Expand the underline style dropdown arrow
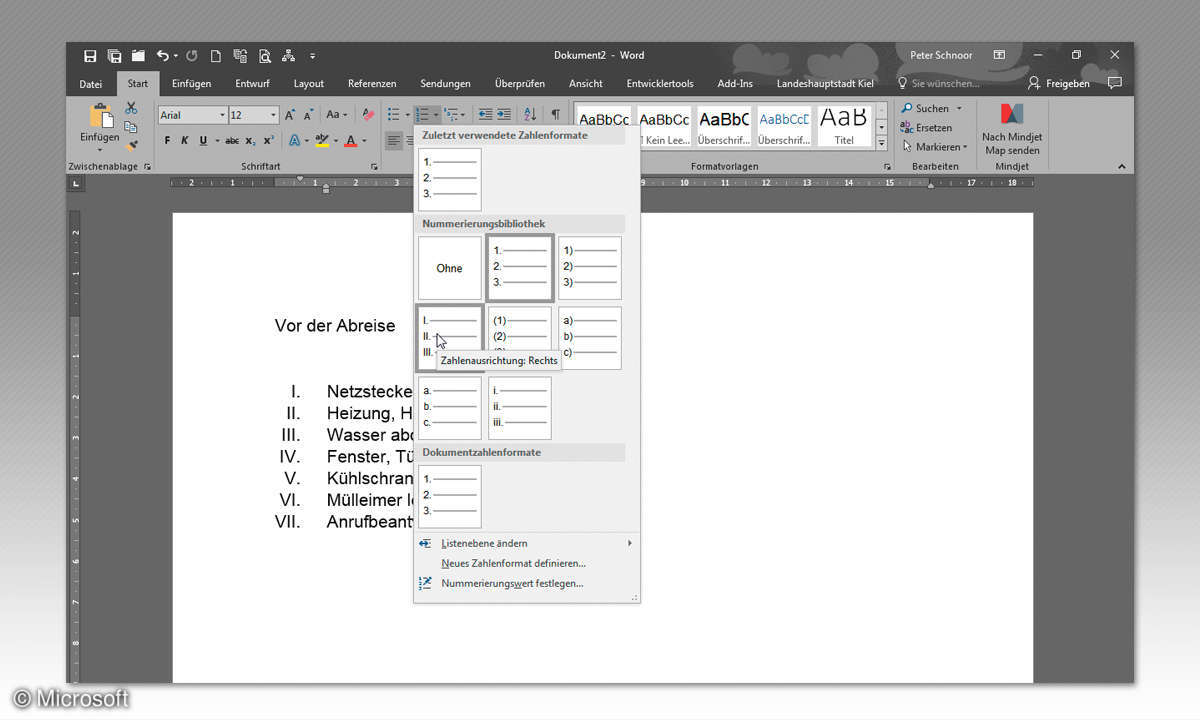 216,141
